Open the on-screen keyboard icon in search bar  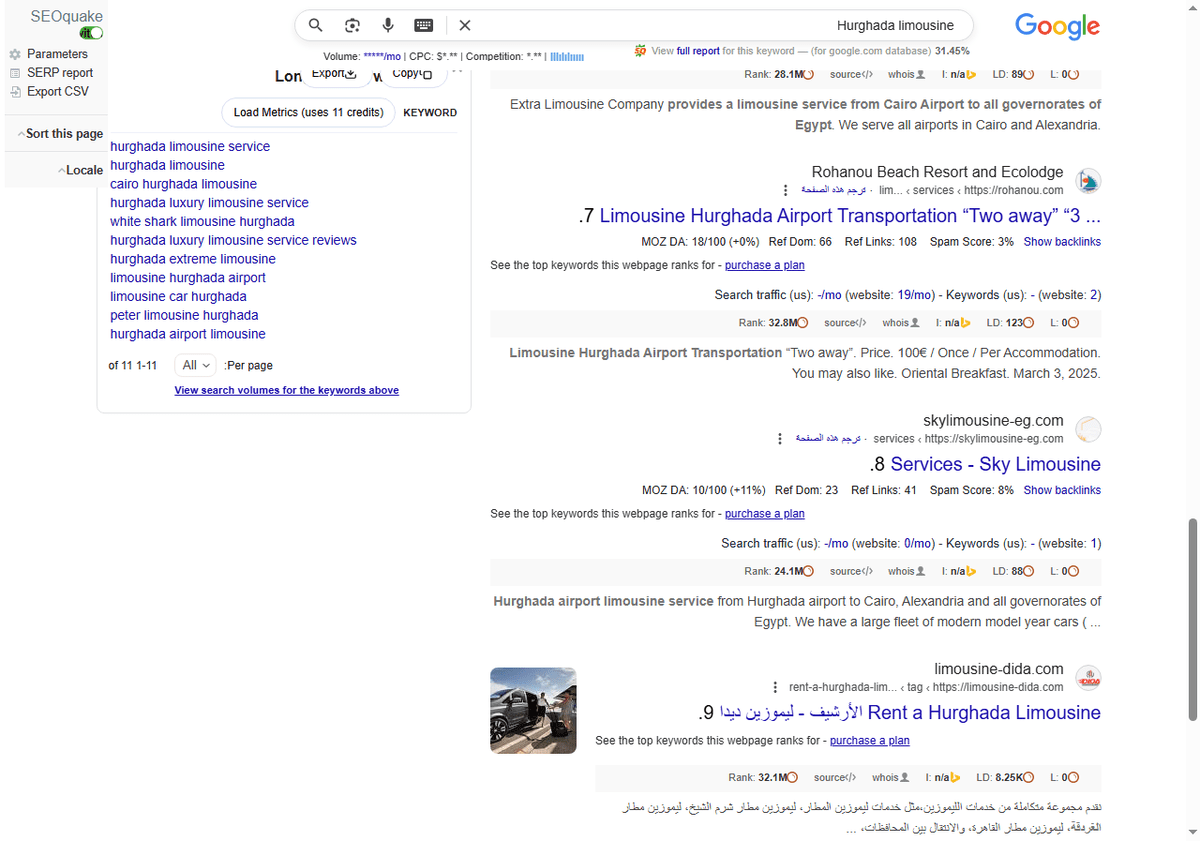click(x=423, y=25)
